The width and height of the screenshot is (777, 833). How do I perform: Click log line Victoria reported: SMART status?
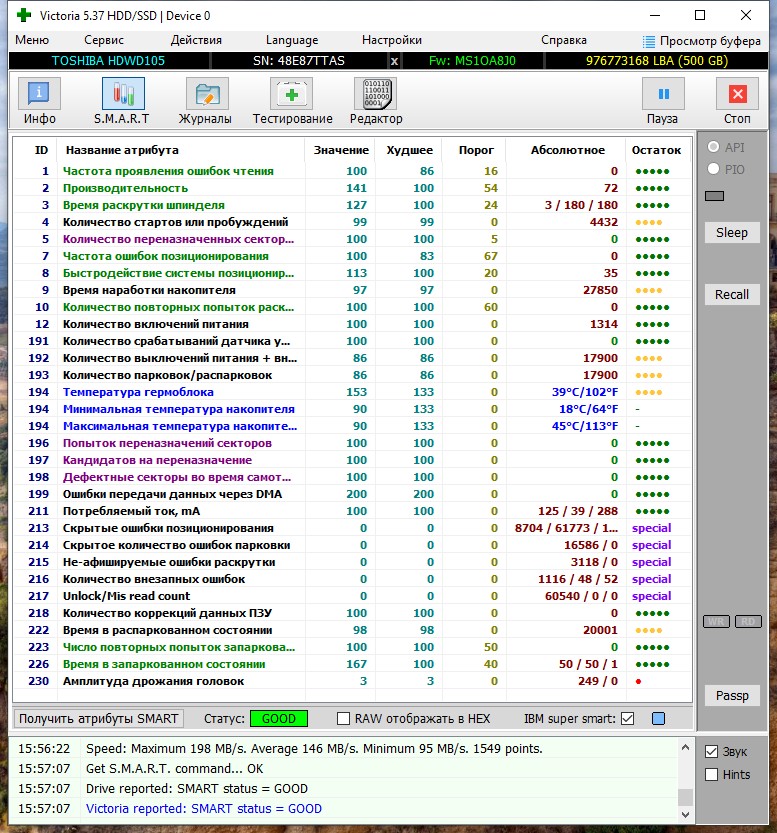pos(203,809)
